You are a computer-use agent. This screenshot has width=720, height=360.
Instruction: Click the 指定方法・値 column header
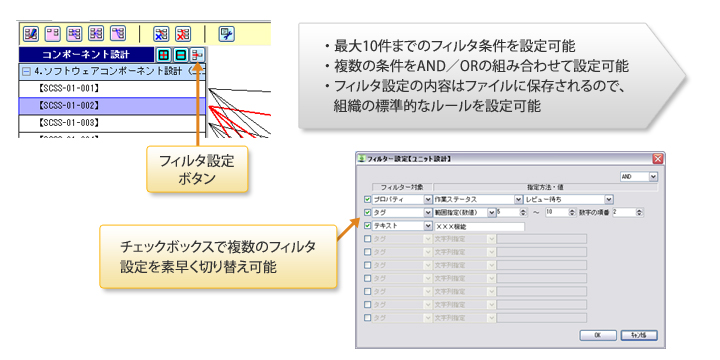pos(546,187)
